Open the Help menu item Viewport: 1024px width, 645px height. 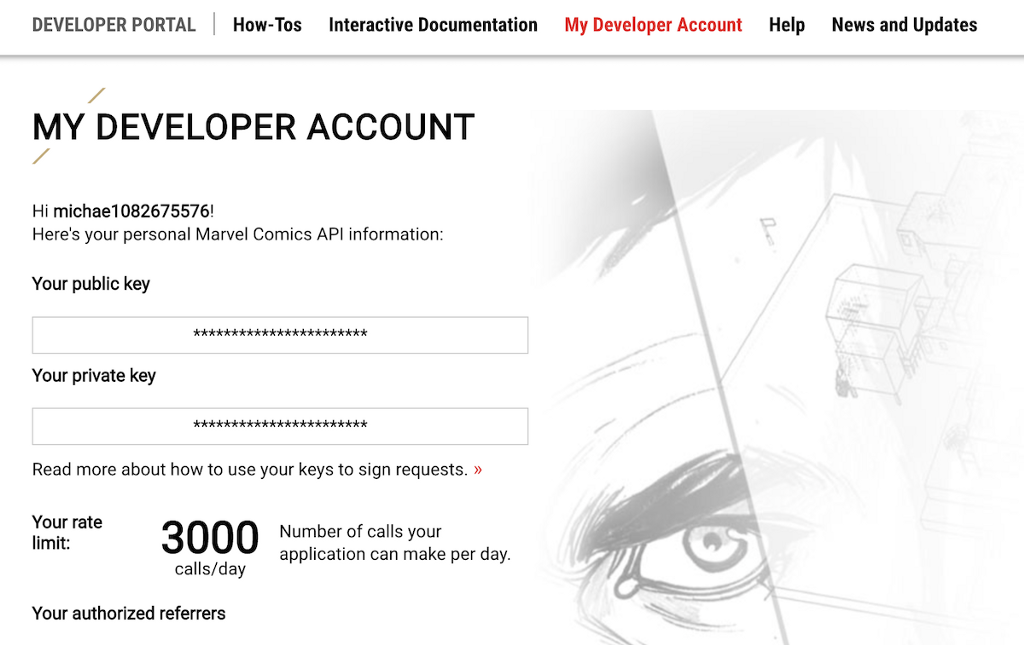[786, 25]
